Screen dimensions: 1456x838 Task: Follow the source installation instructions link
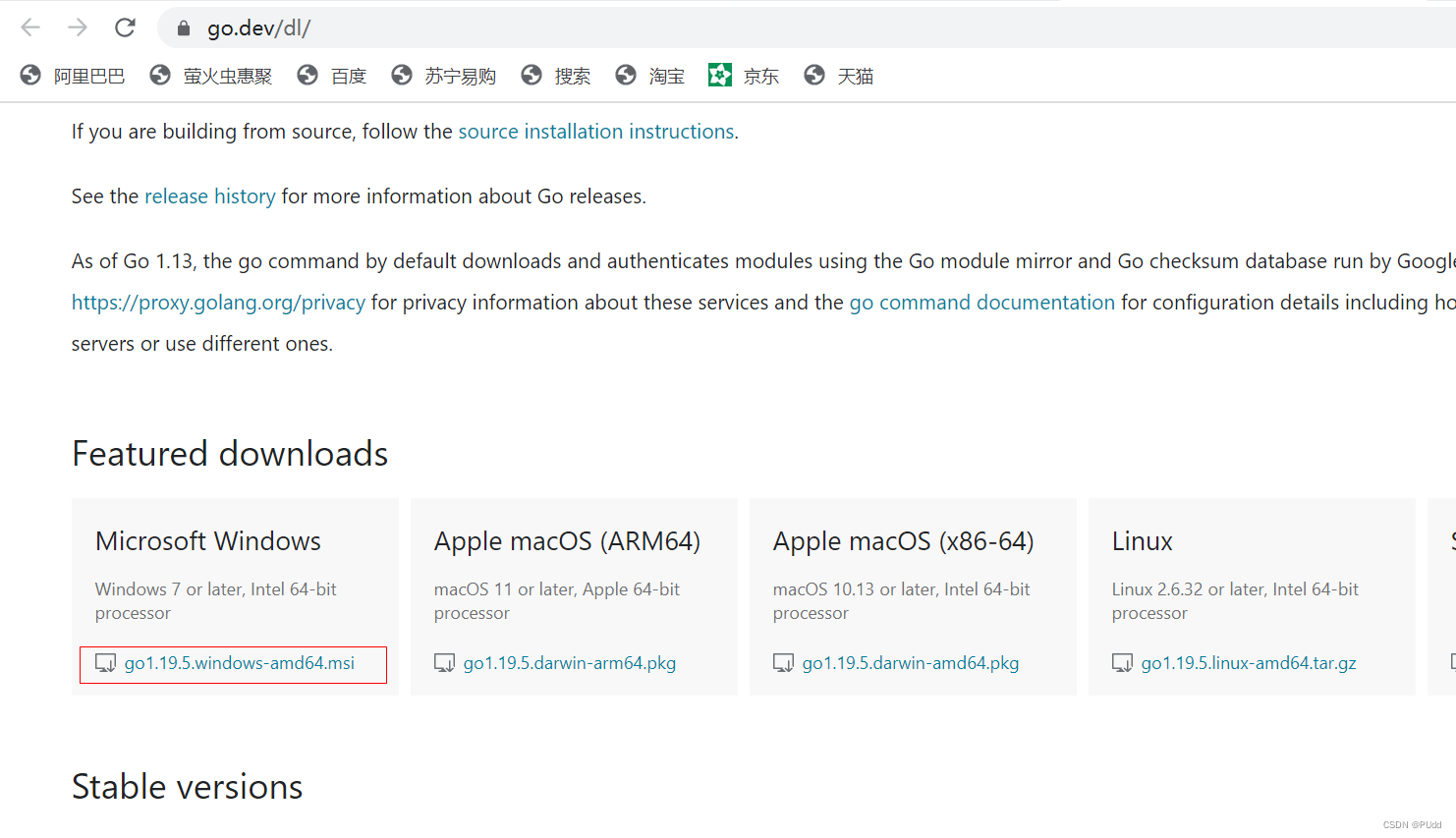(596, 132)
